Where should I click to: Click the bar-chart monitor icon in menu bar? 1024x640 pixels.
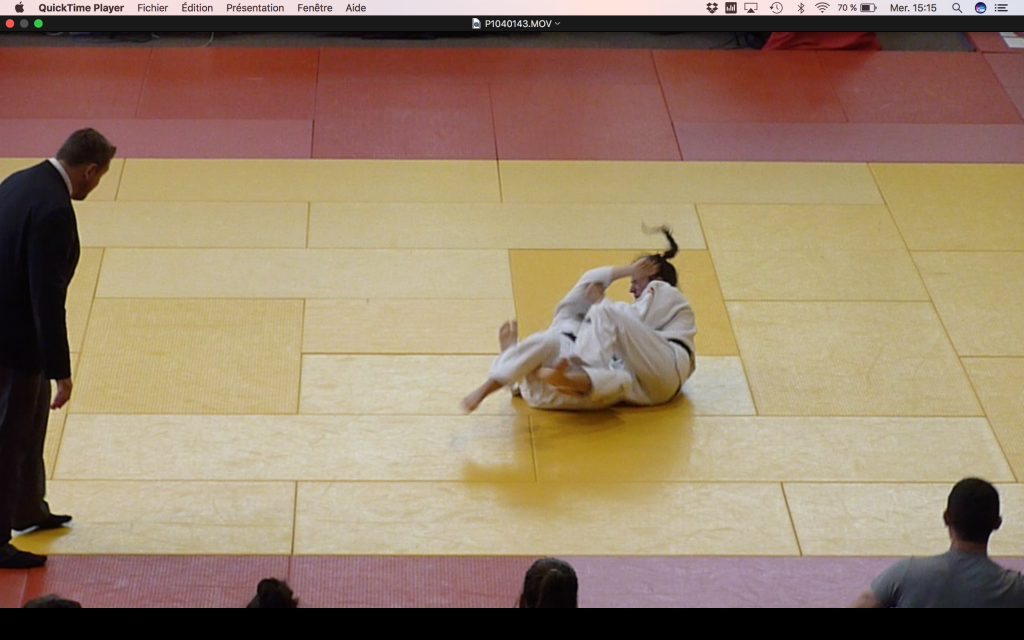coord(731,8)
